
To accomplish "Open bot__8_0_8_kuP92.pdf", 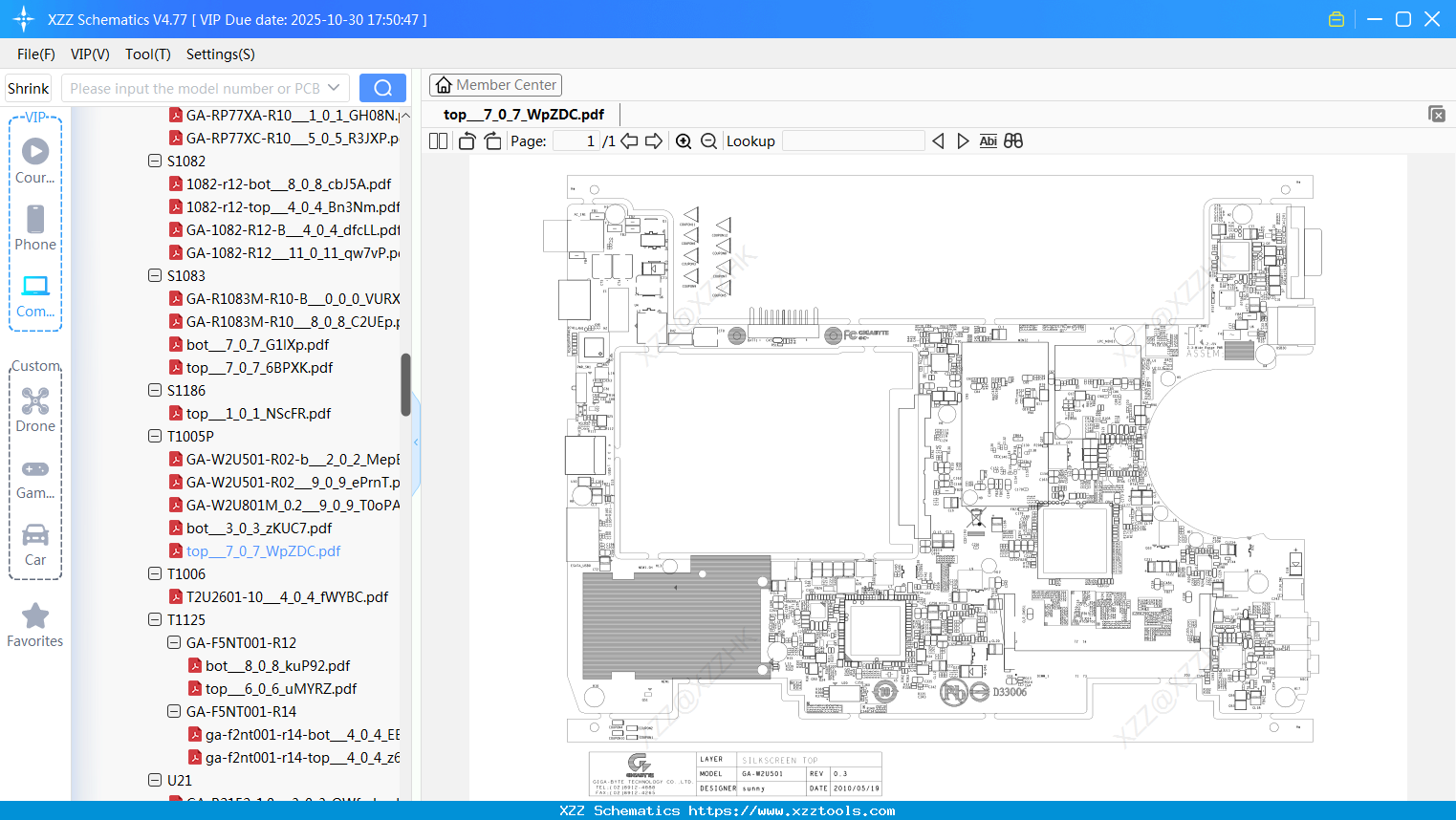I will (x=277, y=665).
